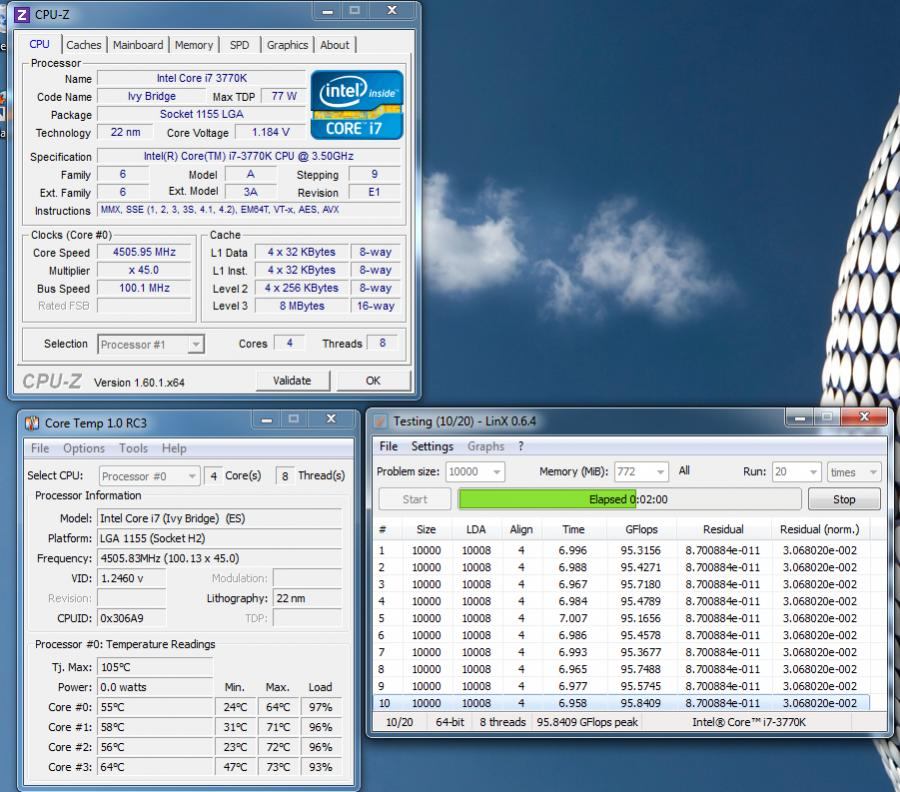Click the Multiplier x 45.0 value
This screenshot has height=792, width=900.
point(144,270)
